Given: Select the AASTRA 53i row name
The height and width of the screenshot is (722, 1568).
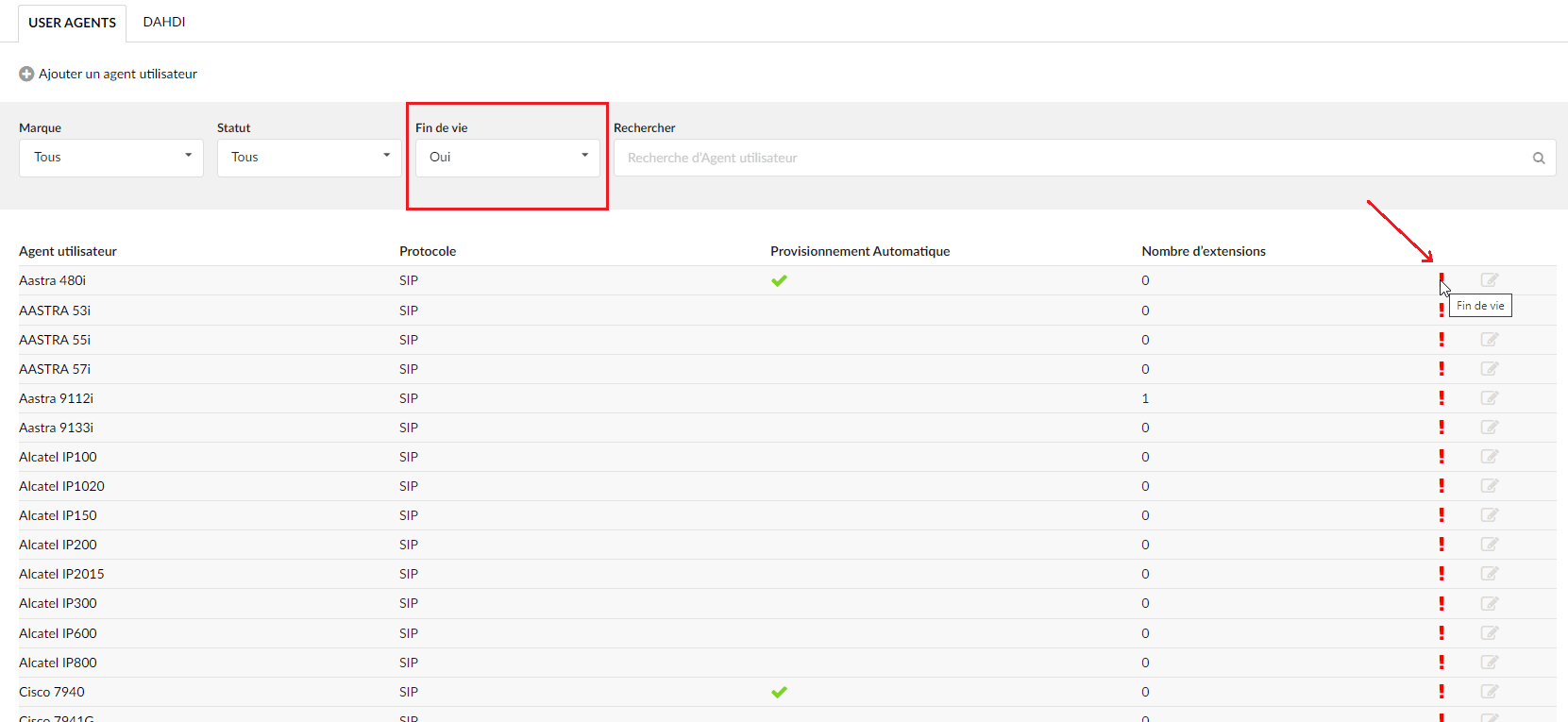Looking at the screenshot, I should tap(55, 311).
